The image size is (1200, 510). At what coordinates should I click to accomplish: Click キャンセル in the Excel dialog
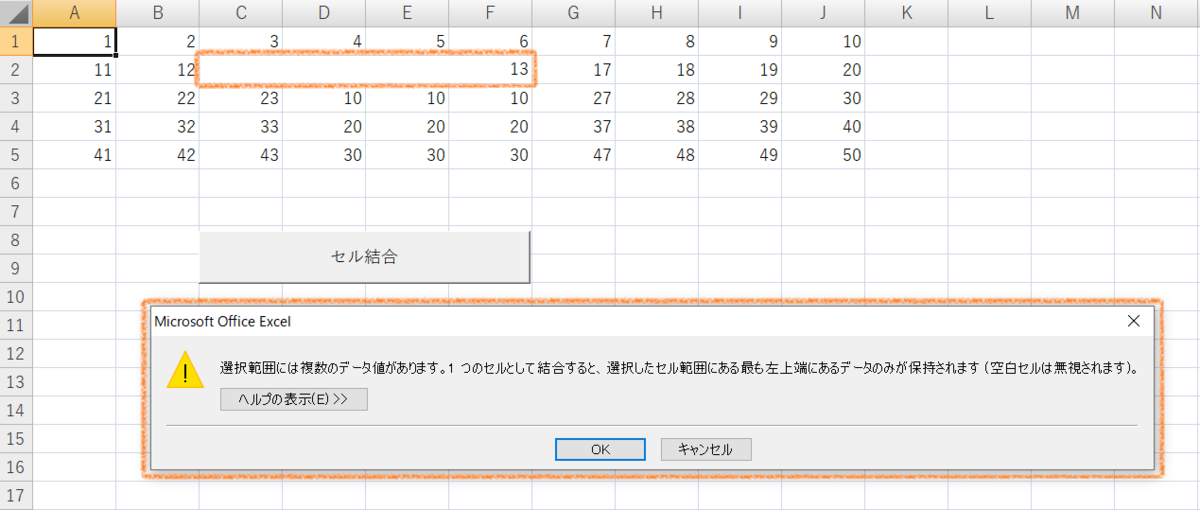pyautogui.click(x=706, y=450)
